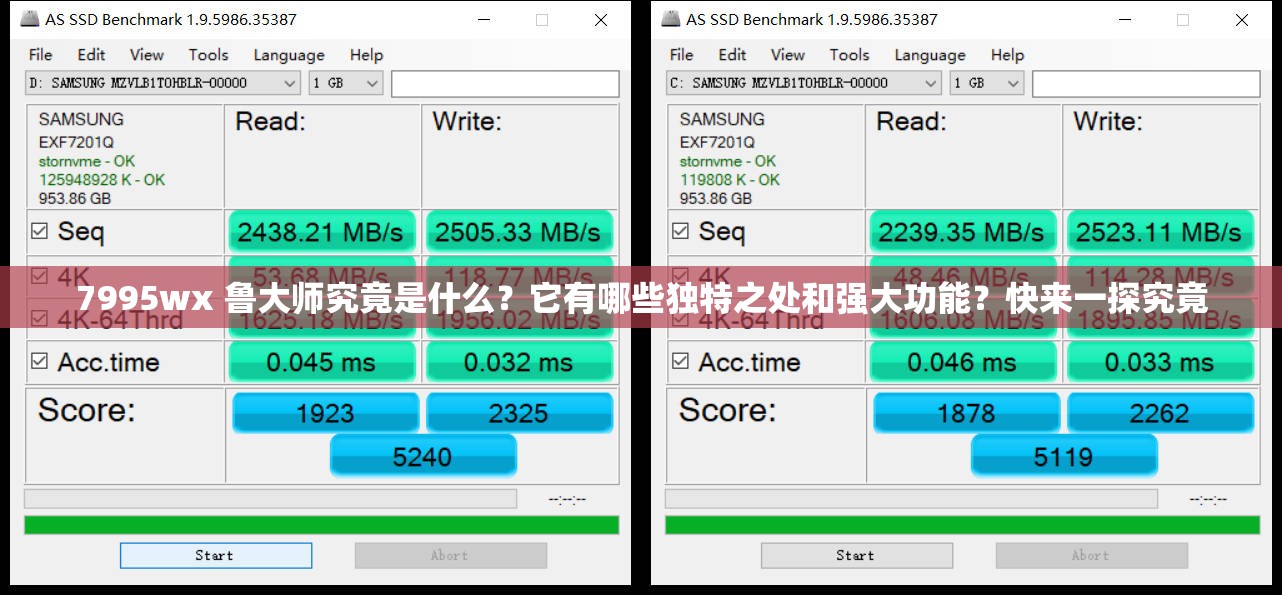Click Start button in left window

(x=216, y=555)
